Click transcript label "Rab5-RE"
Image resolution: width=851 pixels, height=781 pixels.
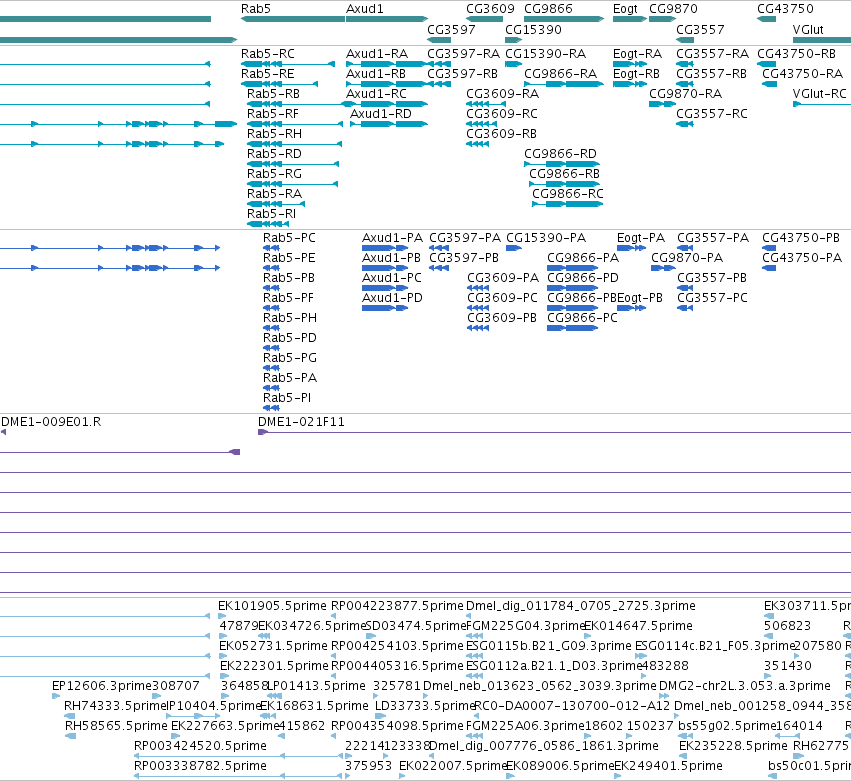point(268,74)
